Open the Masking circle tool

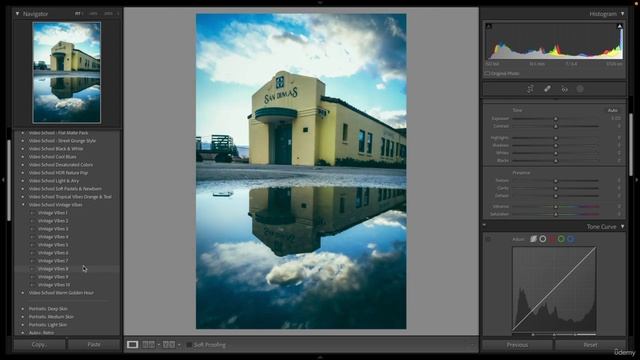(580, 89)
